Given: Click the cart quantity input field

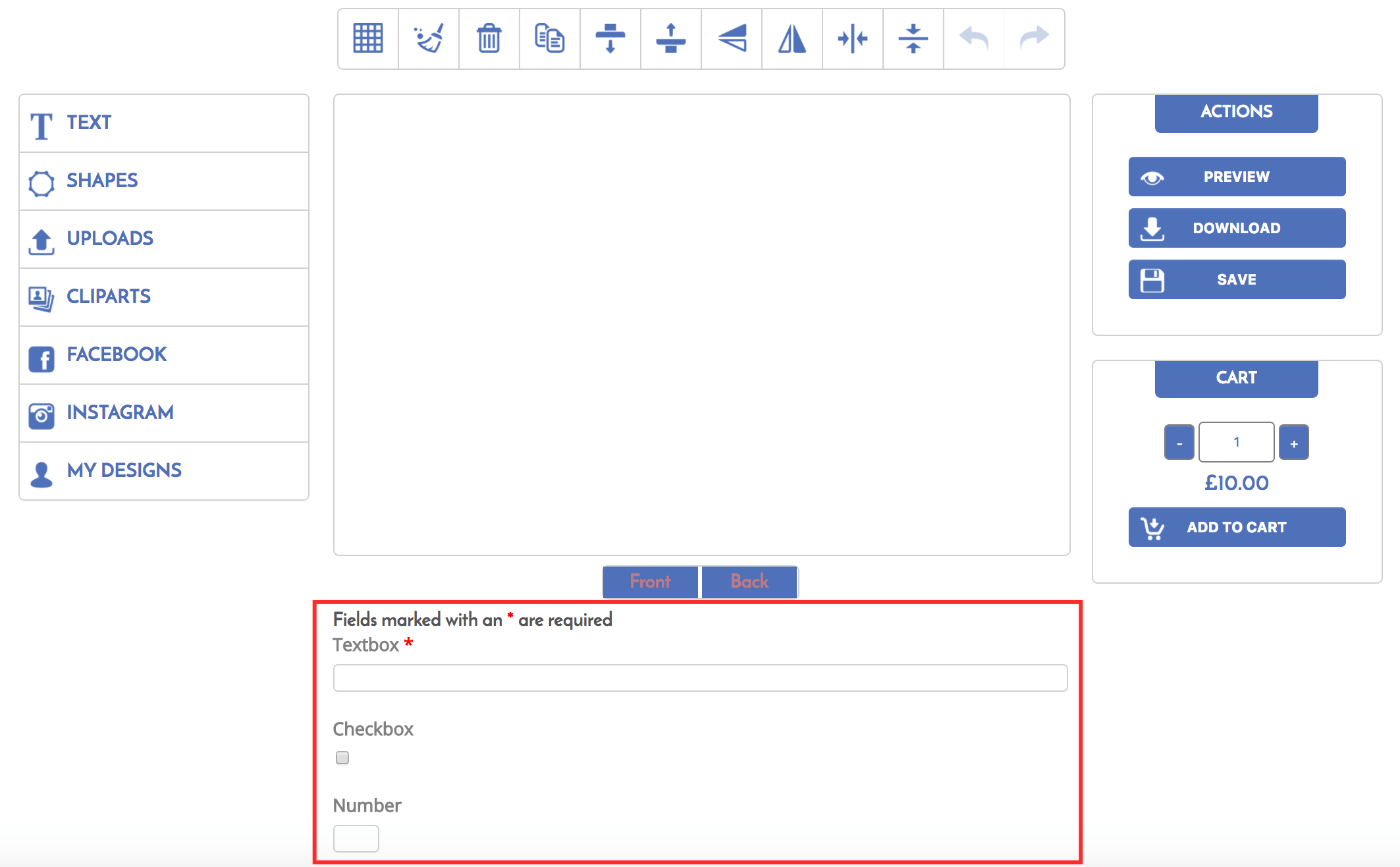Looking at the screenshot, I should 1236,442.
